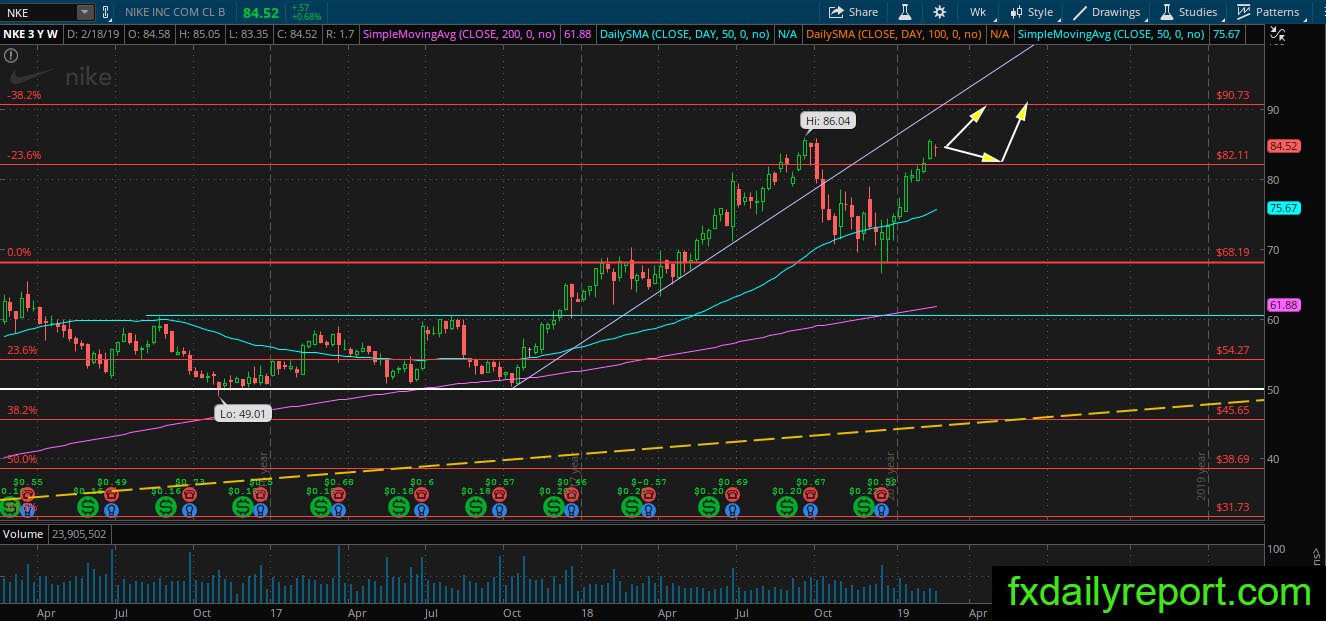Click the -23.6% Fibonacci label at left

(23, 155)
